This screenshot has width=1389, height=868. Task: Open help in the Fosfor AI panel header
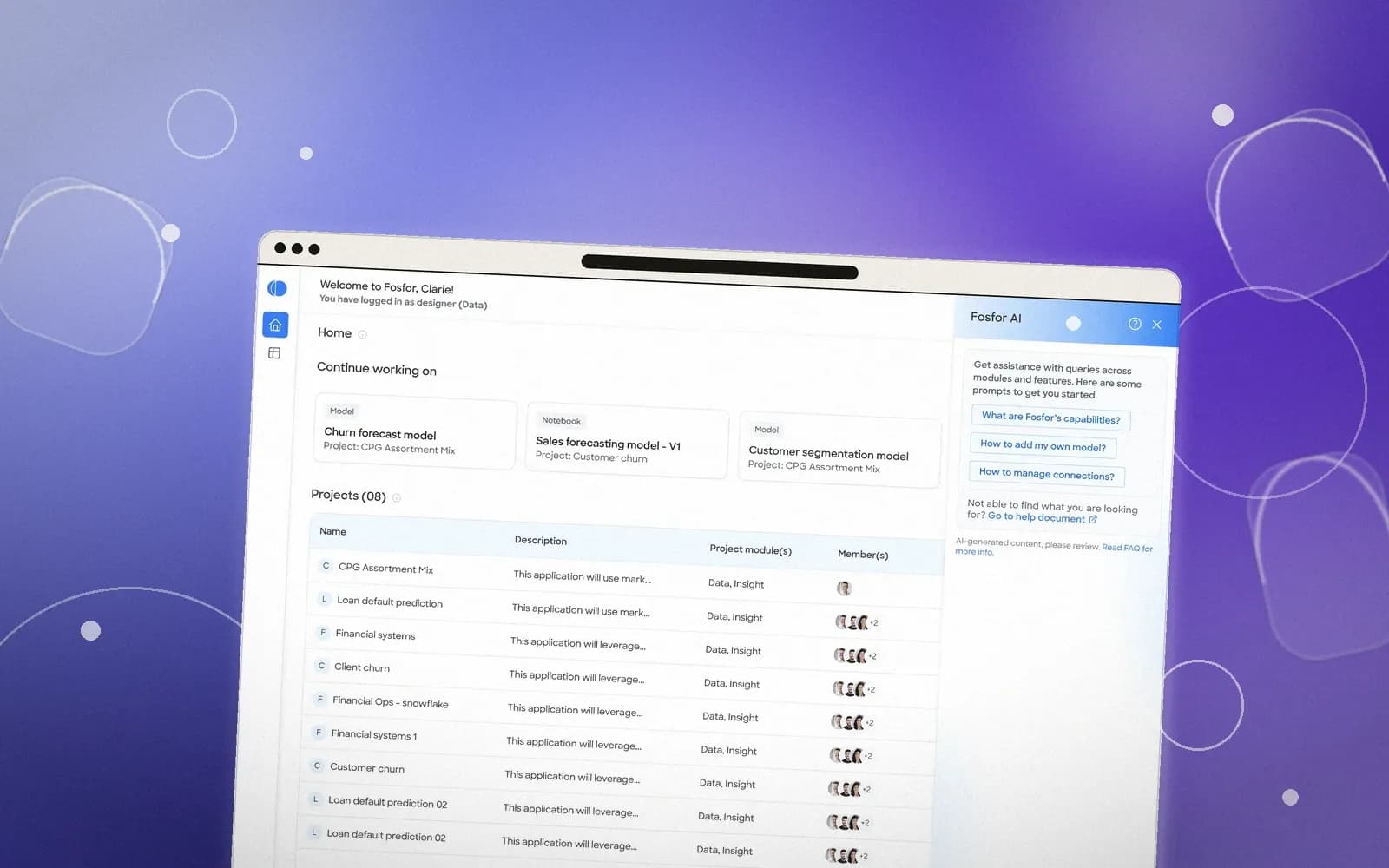[1135, 324]
